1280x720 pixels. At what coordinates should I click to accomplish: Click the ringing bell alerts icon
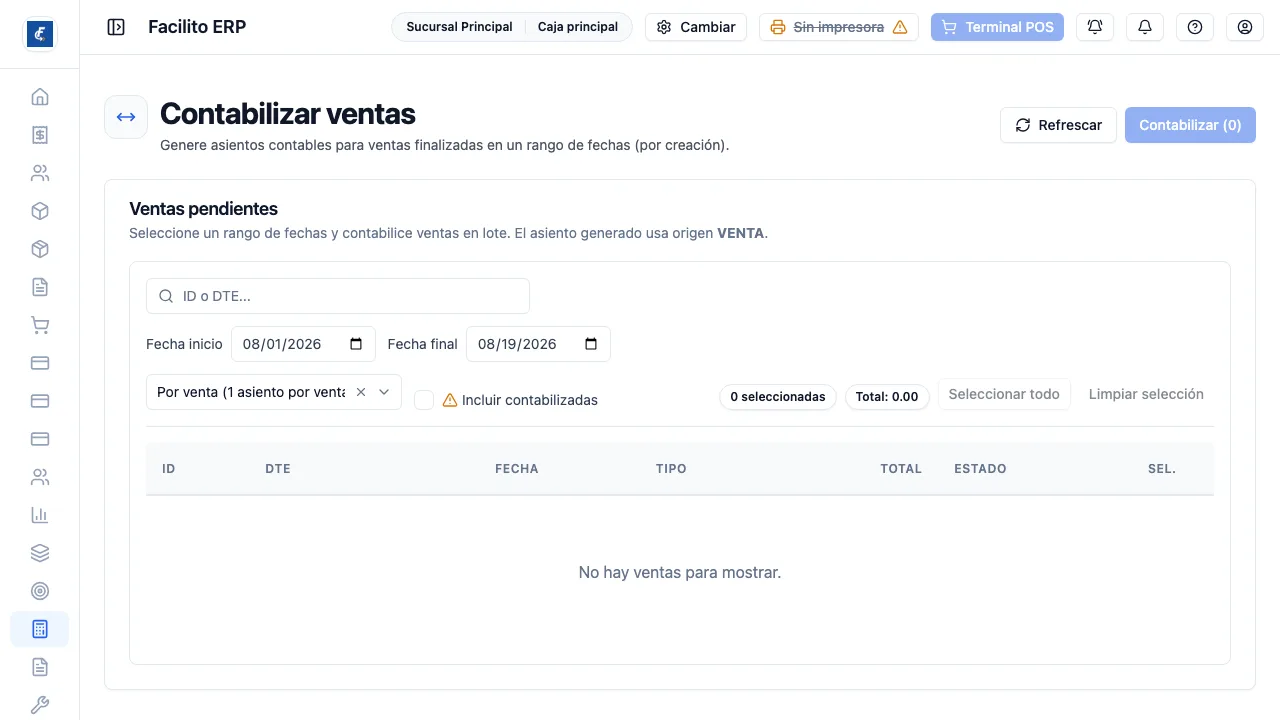coord(1095,27)
